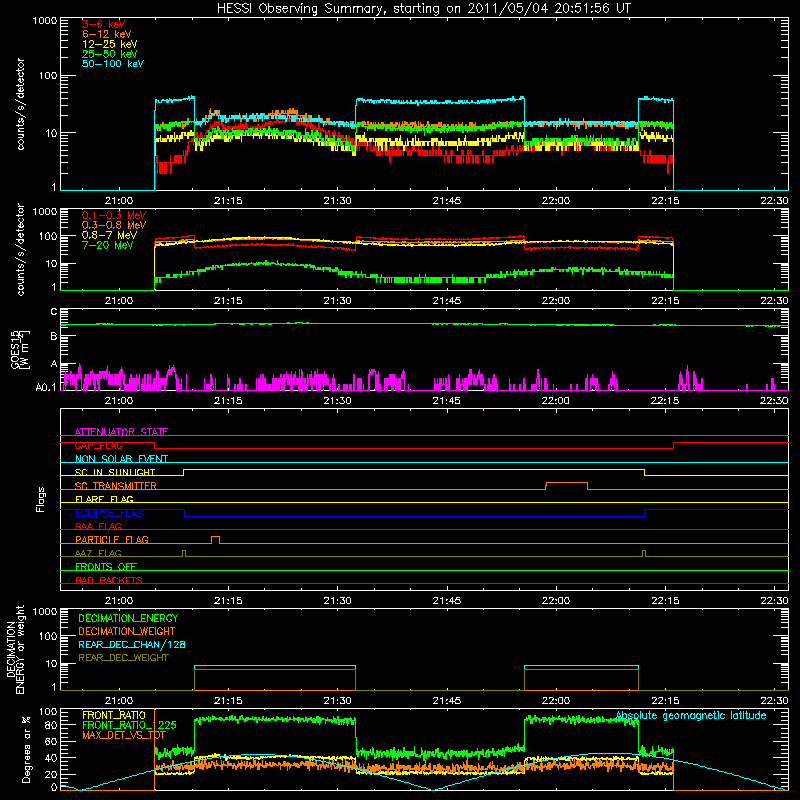Click the 22:15 tick under the decimation plot
Image resolution: width=800 pixels, height=800 pixels.
tap(665, 701)
